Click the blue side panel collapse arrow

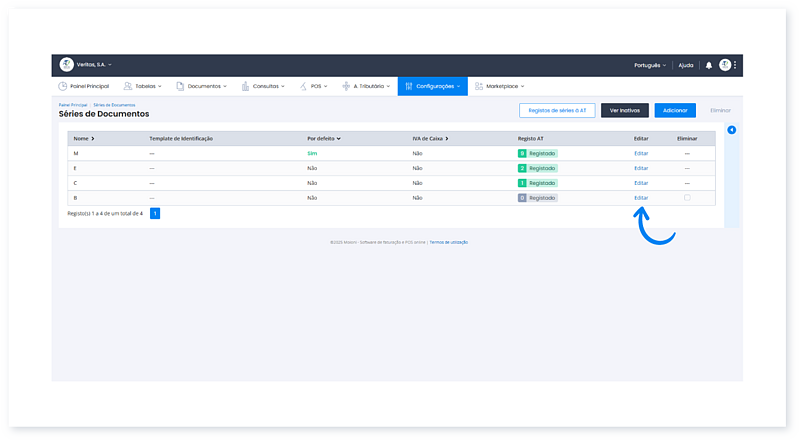[x=731, y=130]
